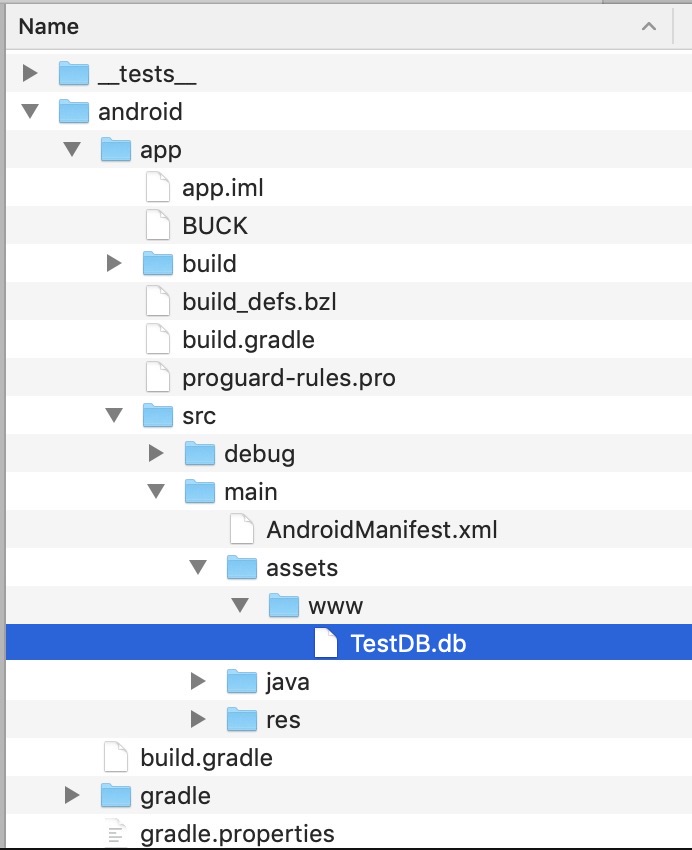Click the AndroidManifest.xml file icon

click(242, 529)
